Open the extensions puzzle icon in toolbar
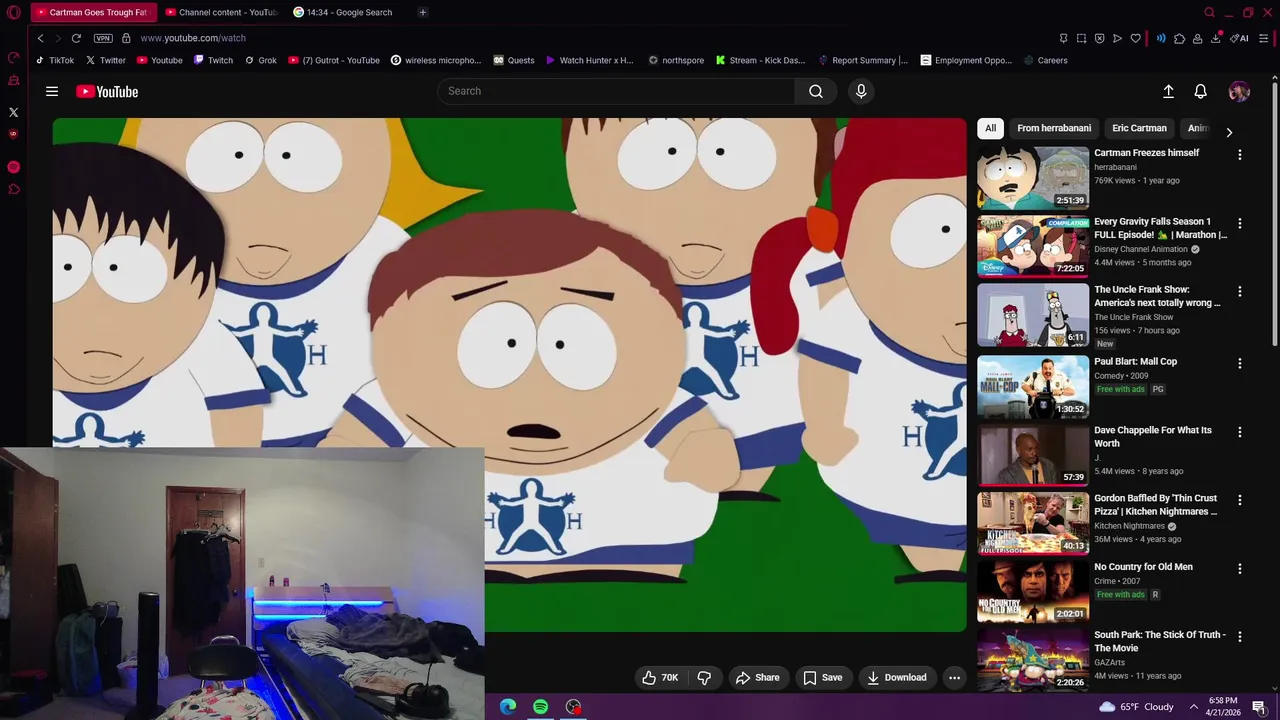The height and width of the screenshot is (720, 1280). click(x=1179, y=38)
